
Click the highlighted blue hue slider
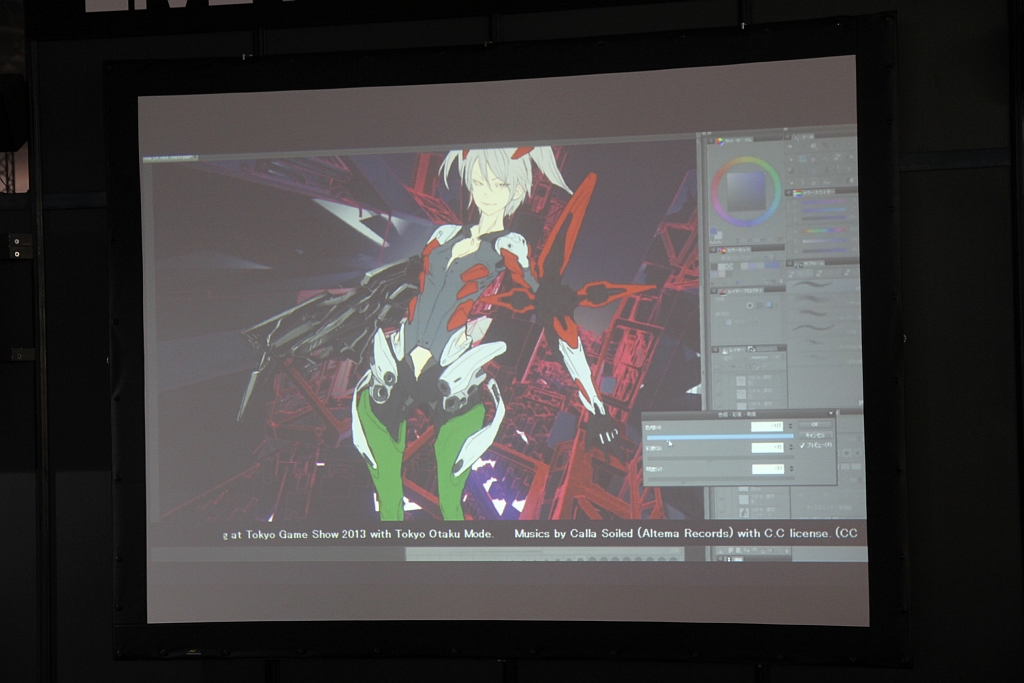point(720,437)
